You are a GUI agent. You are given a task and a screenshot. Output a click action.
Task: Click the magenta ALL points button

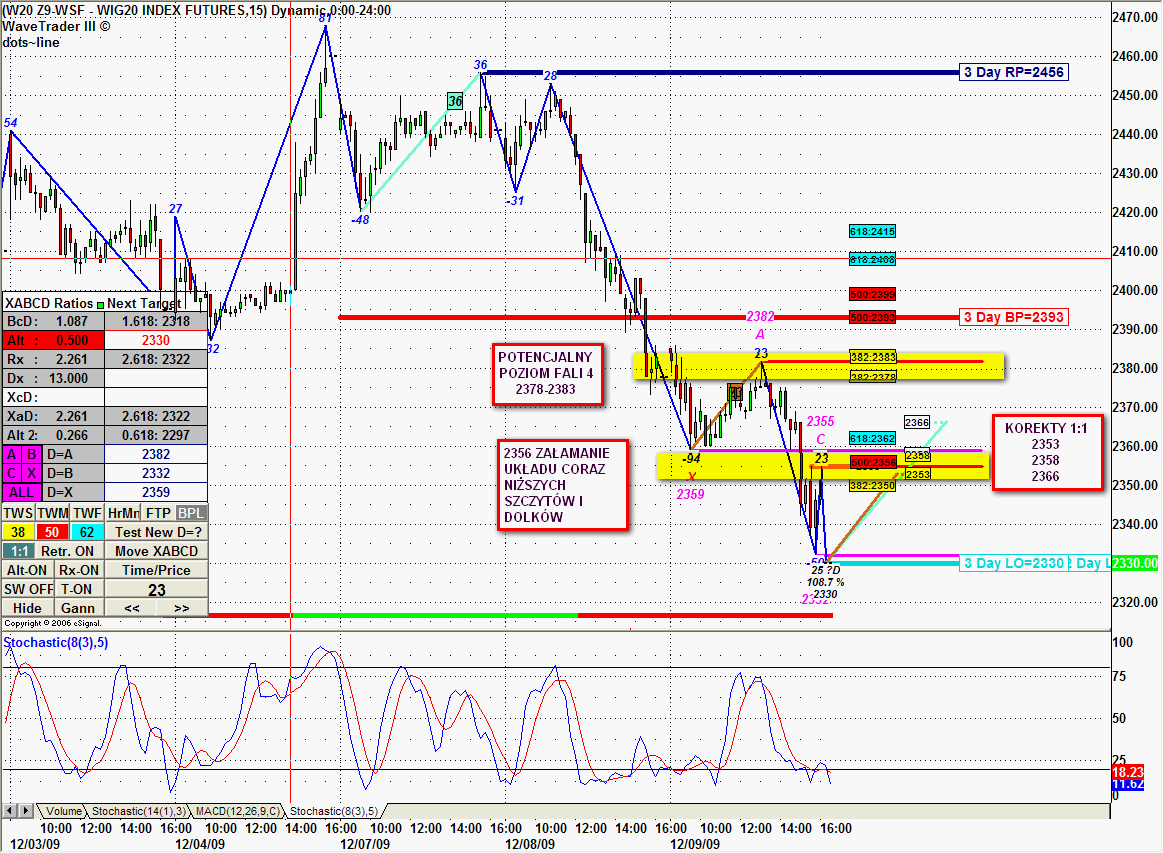click(x=18, y=492)
